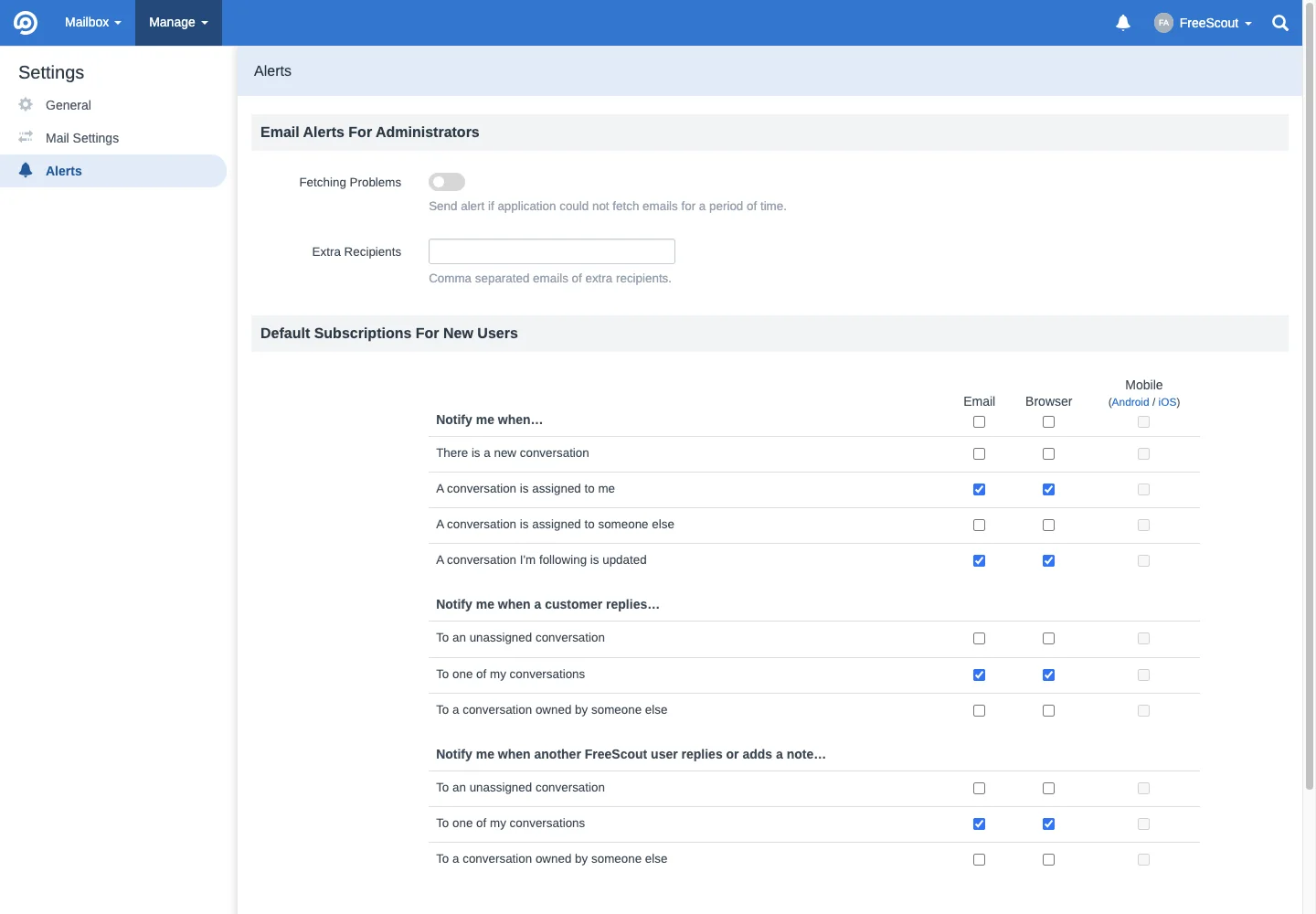1316x914 pixels.
Task: Uncheck Email for 'A conversation I'm following is updated'
Action: coord(979,561)
